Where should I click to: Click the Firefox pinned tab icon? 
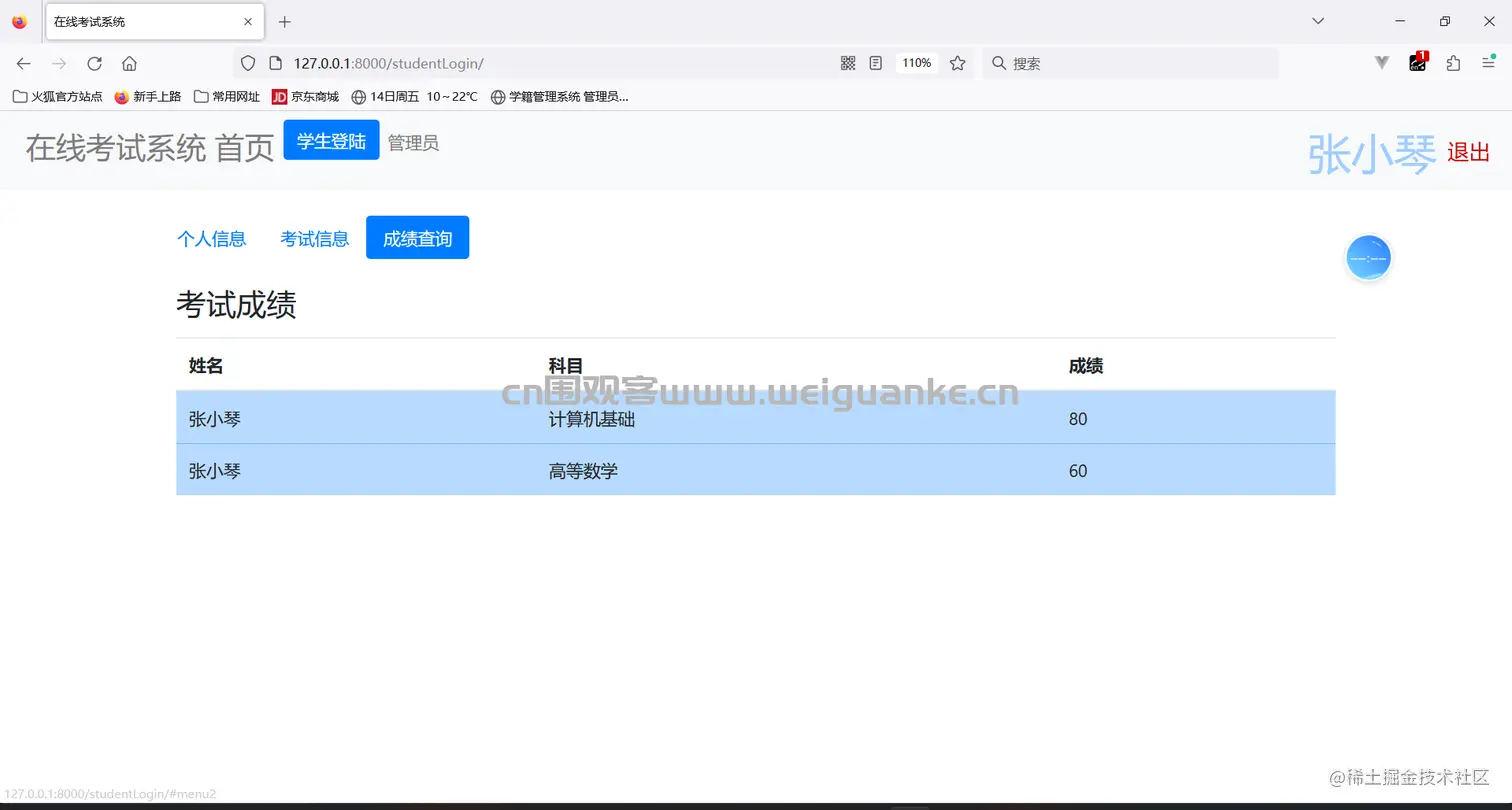pyautogui.click(x=19, y=21)
